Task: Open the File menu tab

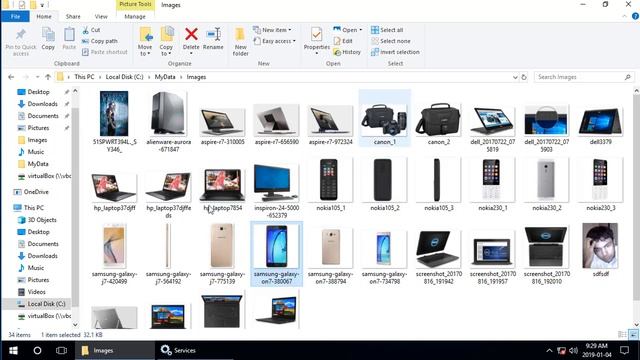Action: click(16, 16)
